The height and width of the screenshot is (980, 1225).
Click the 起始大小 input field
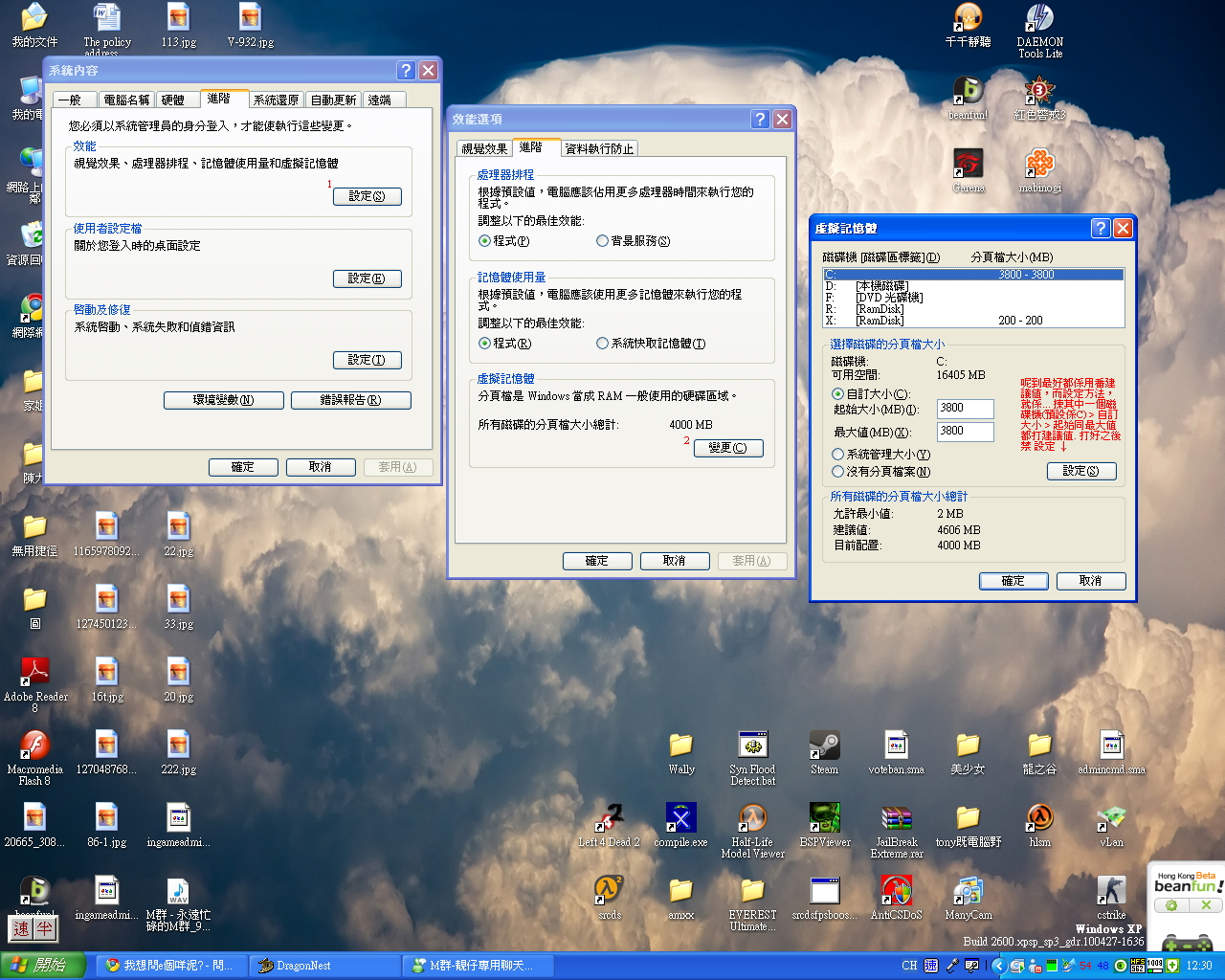click(964, 409)
